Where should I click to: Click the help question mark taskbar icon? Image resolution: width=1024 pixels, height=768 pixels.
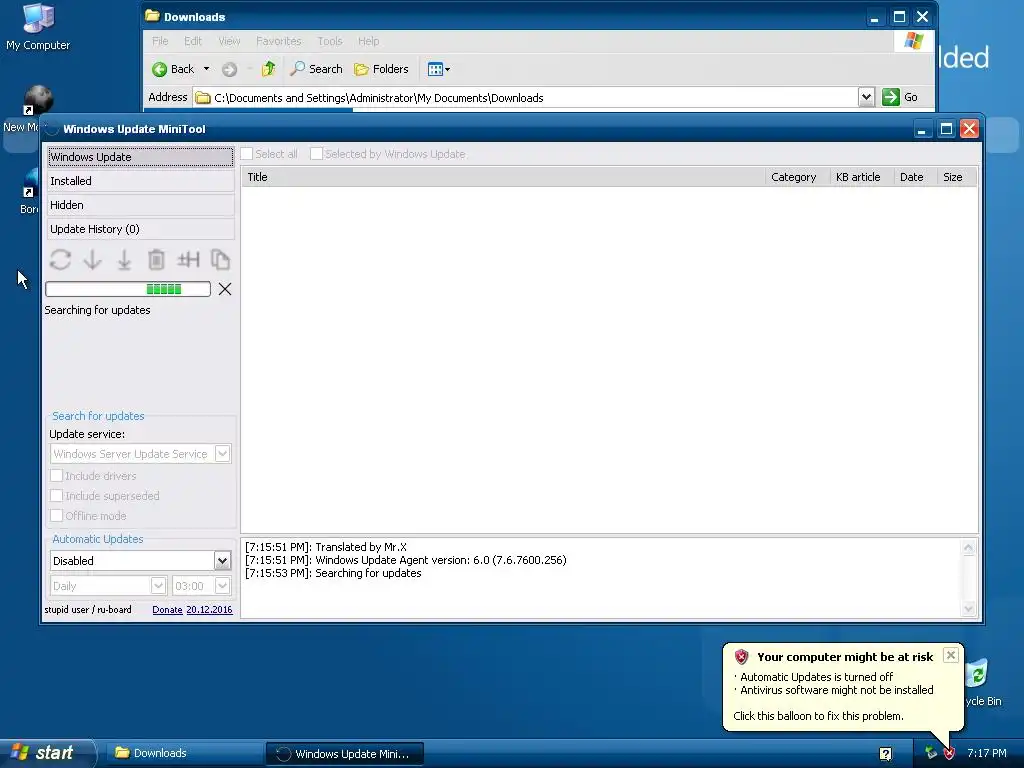886,754
